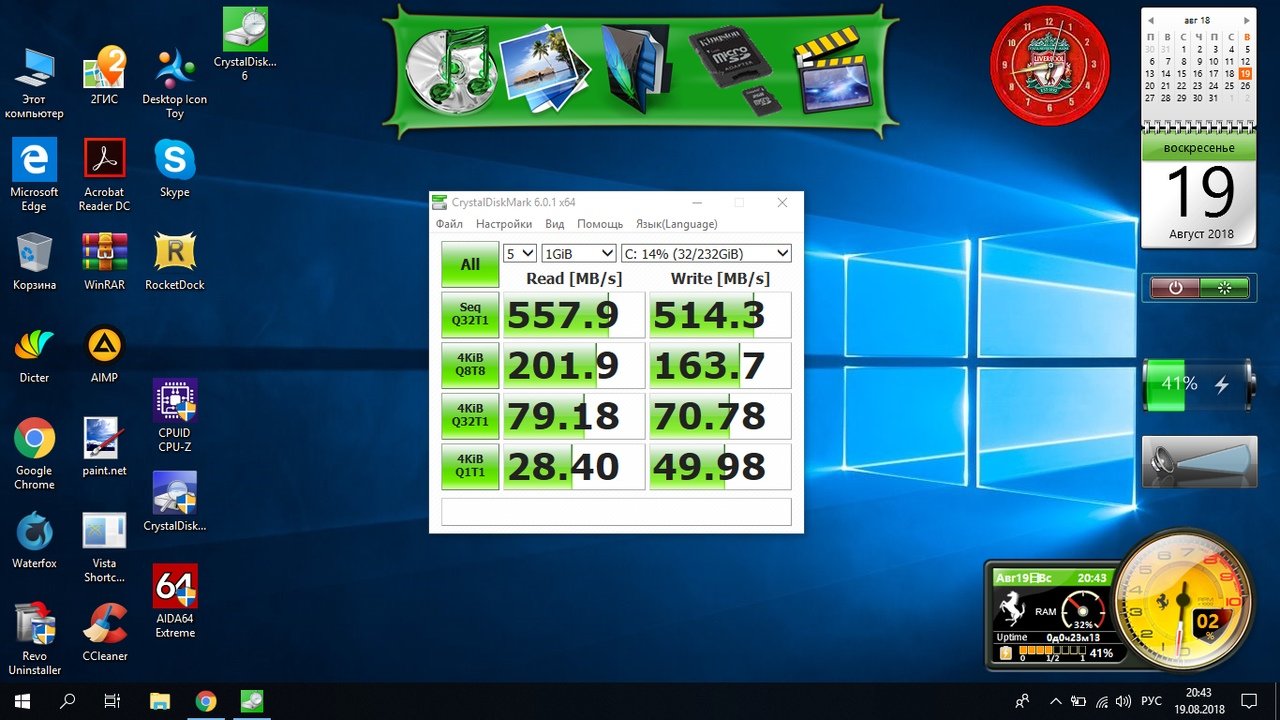The height and width of the screenshot is (720, 1280).
Task: Click 4KiB Q1T1 write value 49.98
Action: (x=720, y=466)
